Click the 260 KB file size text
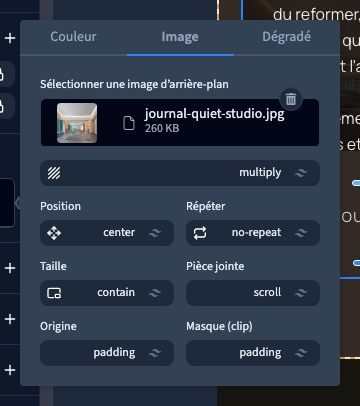Image resolution: width=360 pixels, height=406 pixels. pyautogui.click(x=162, y=128)
